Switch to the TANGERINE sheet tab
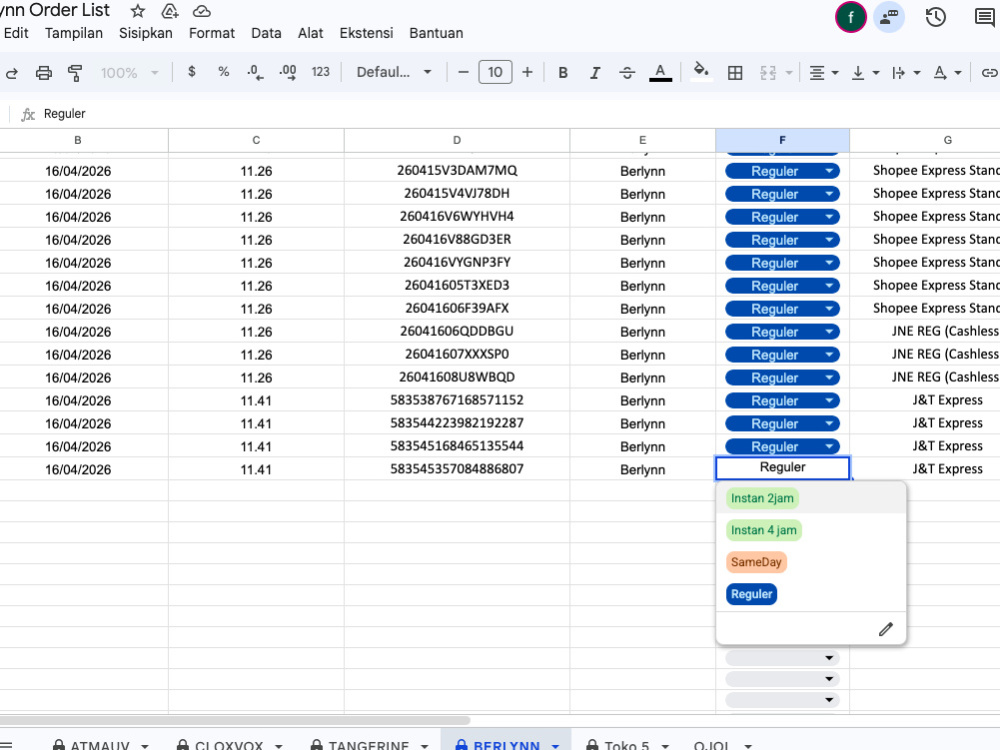Image resolution: width=1000 pixels, height=750 pixels. click(368, 744)
